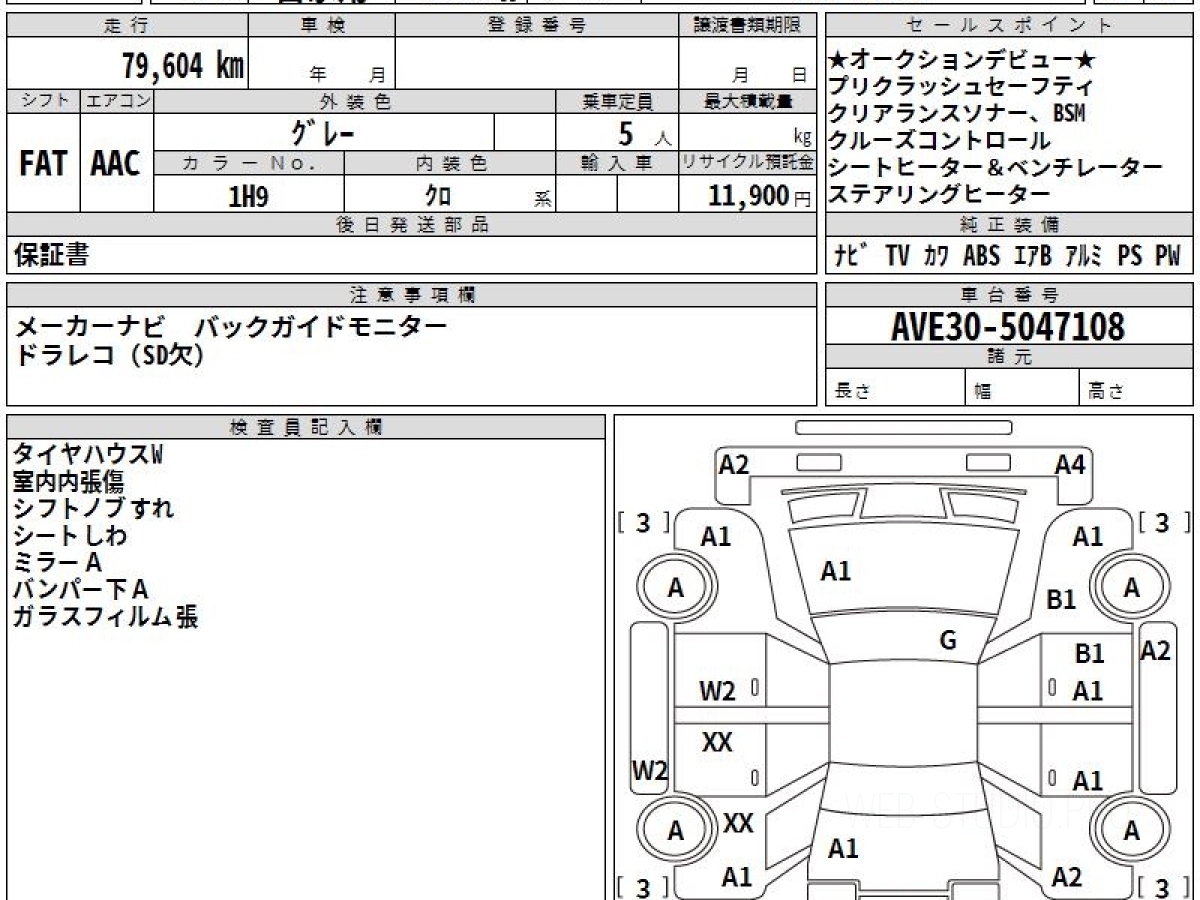Select the ミラーA inspector note
The image size is (1200, 900).
[x=57, y=562]
